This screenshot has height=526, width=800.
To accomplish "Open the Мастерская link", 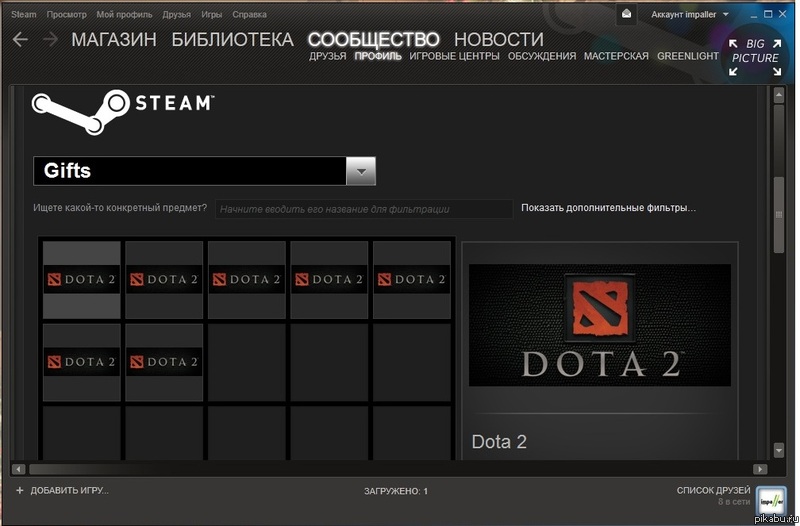I will click(x=616, y=56).
